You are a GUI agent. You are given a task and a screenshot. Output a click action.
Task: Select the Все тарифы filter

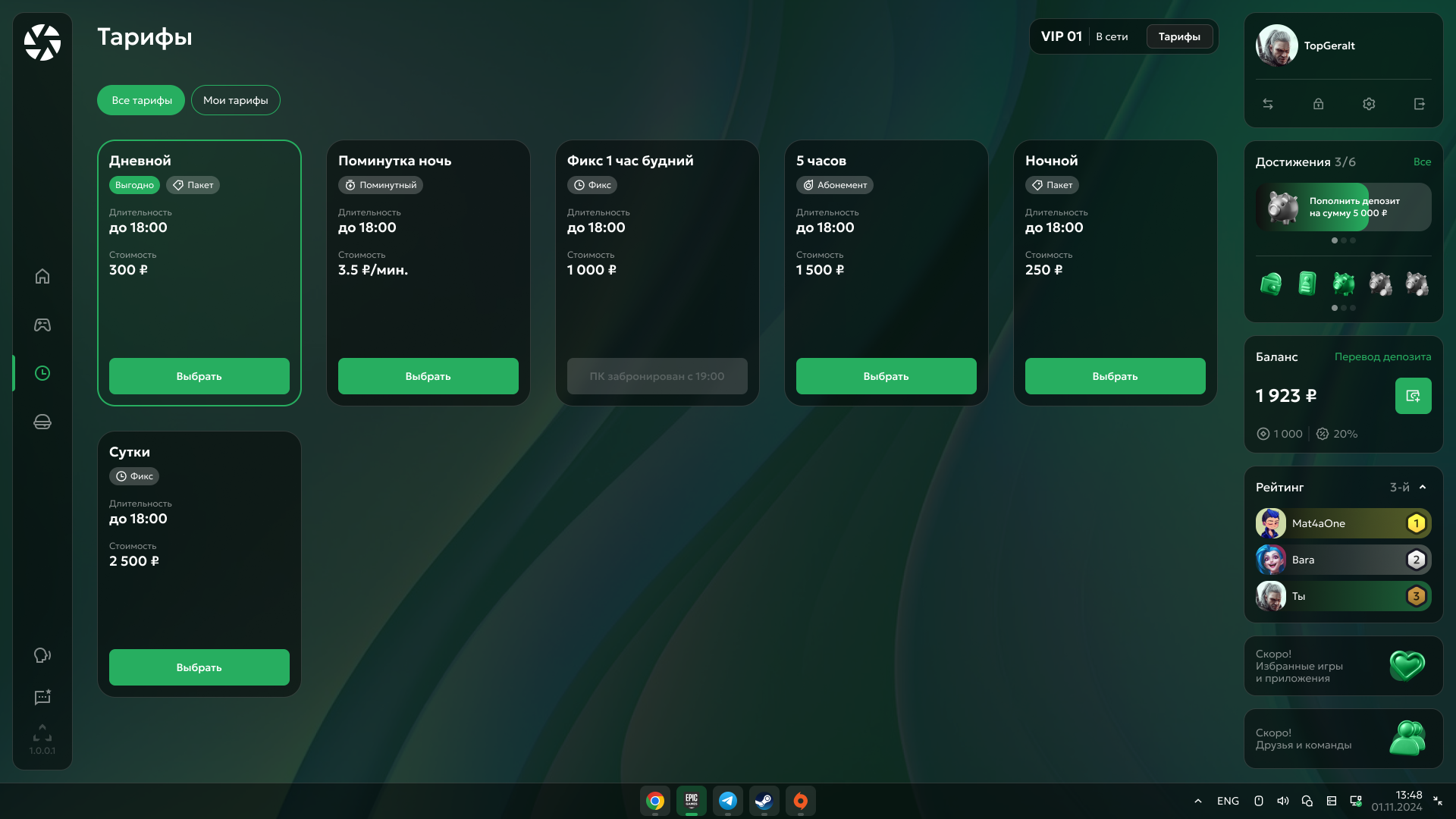click(141, 100)
